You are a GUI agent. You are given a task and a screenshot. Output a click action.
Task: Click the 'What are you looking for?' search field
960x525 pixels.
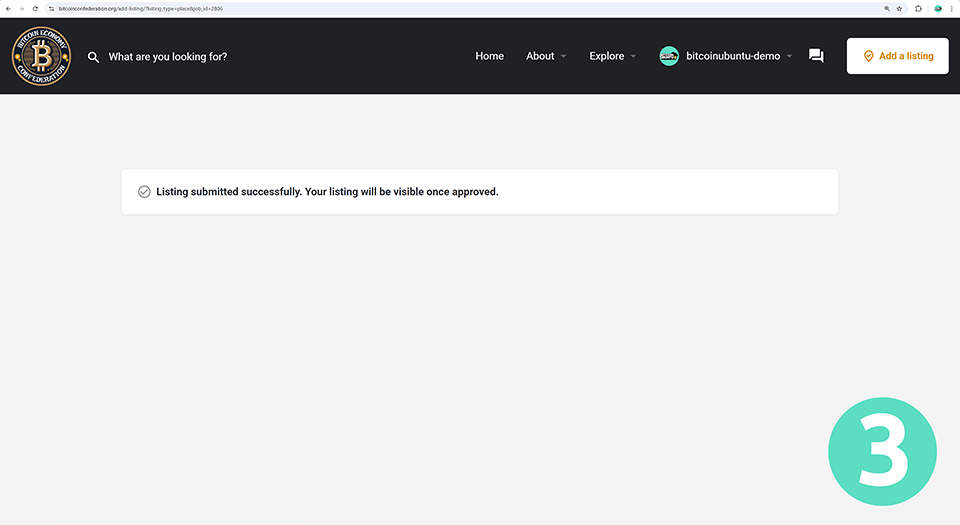pos(168,57)
